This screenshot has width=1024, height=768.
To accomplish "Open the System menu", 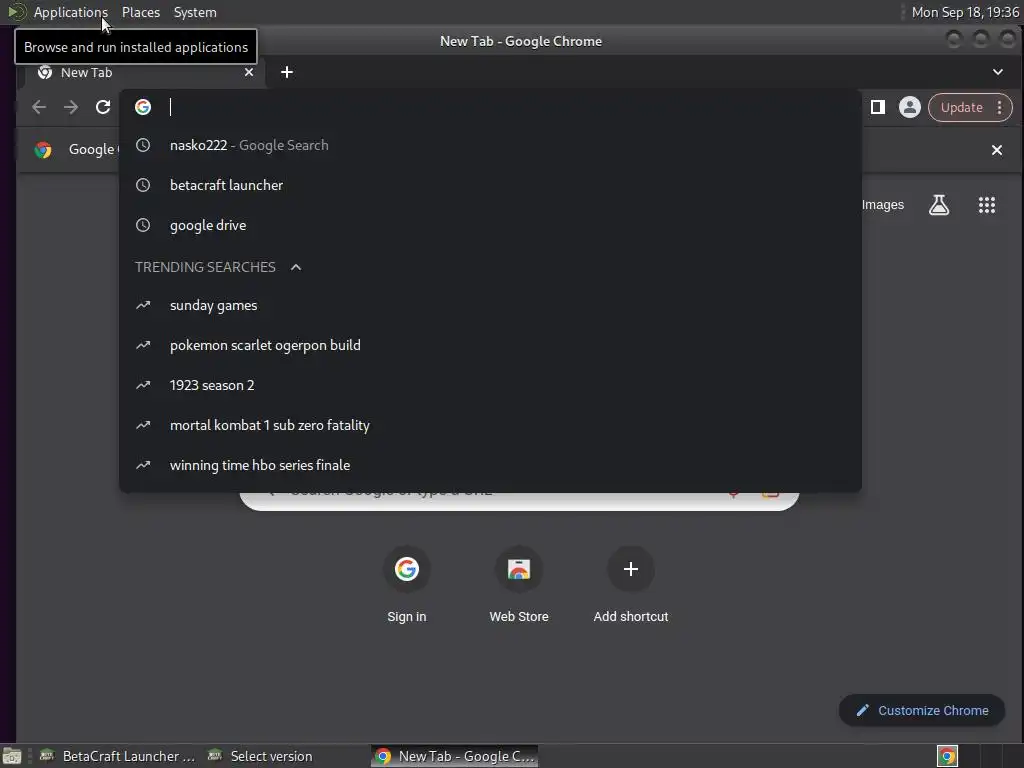I will click(x=195, y=12).
